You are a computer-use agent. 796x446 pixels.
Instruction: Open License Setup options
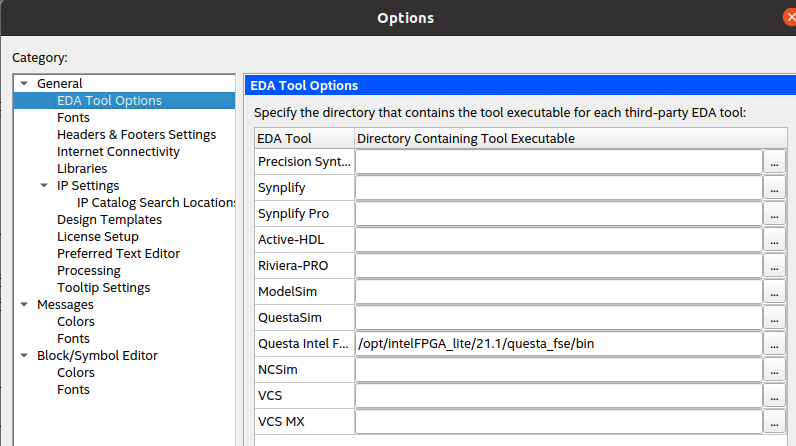[x=98, y=237]
